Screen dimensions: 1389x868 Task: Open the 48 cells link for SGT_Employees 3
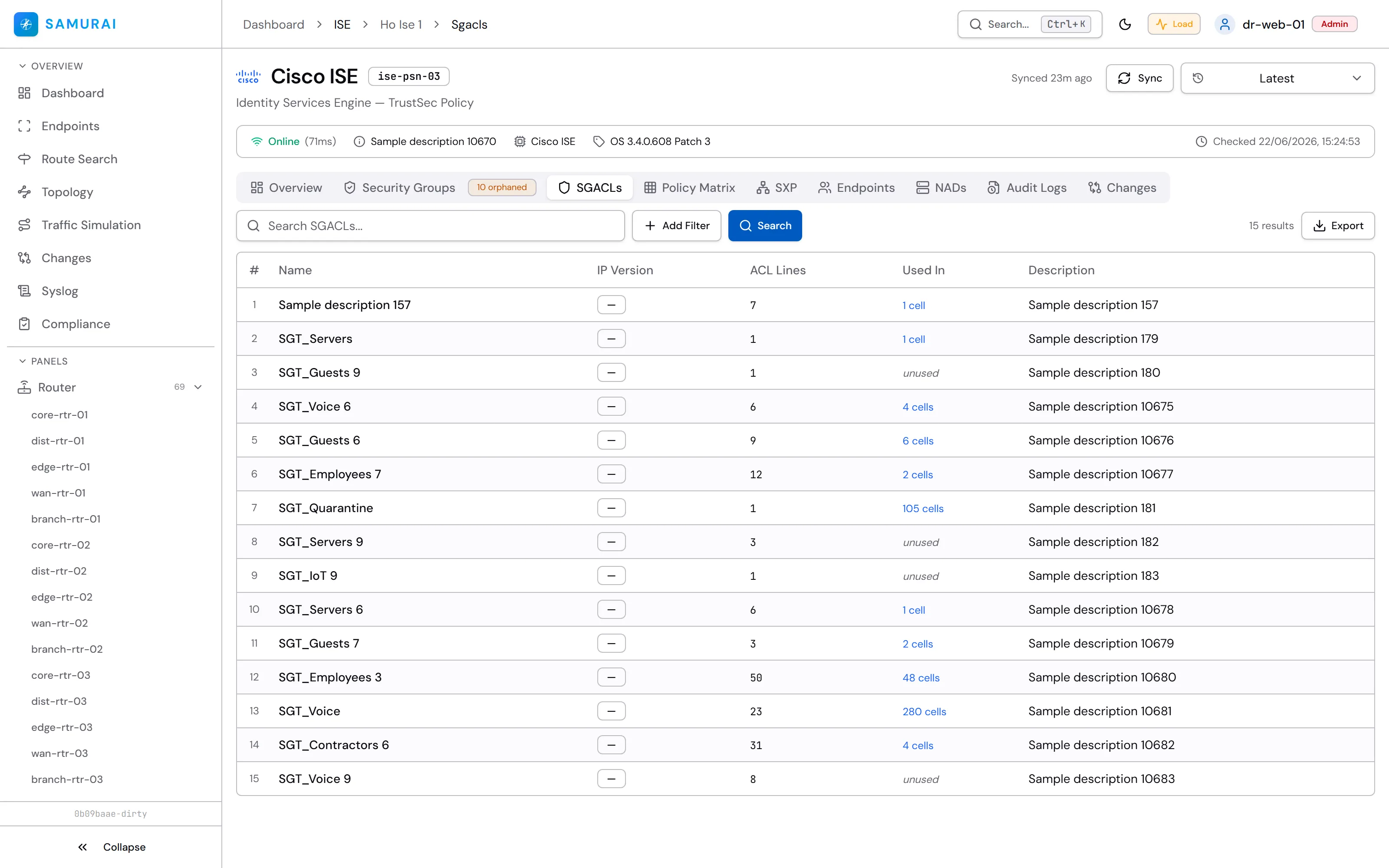pos(921,678)
